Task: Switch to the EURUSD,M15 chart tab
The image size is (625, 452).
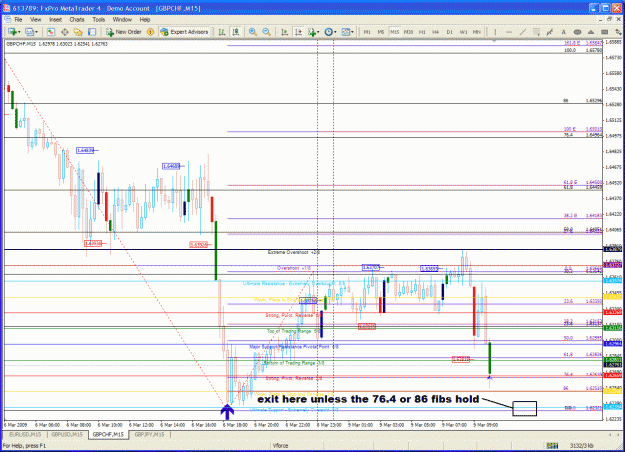Action: [25, 434]
